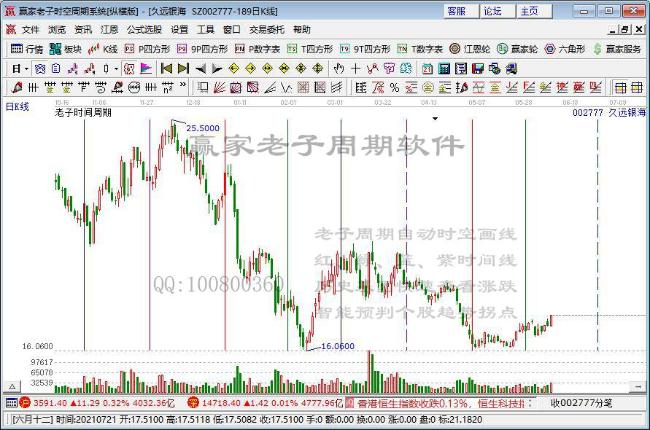
Task: Open the 江恩 menu
Action: (109, 29)
